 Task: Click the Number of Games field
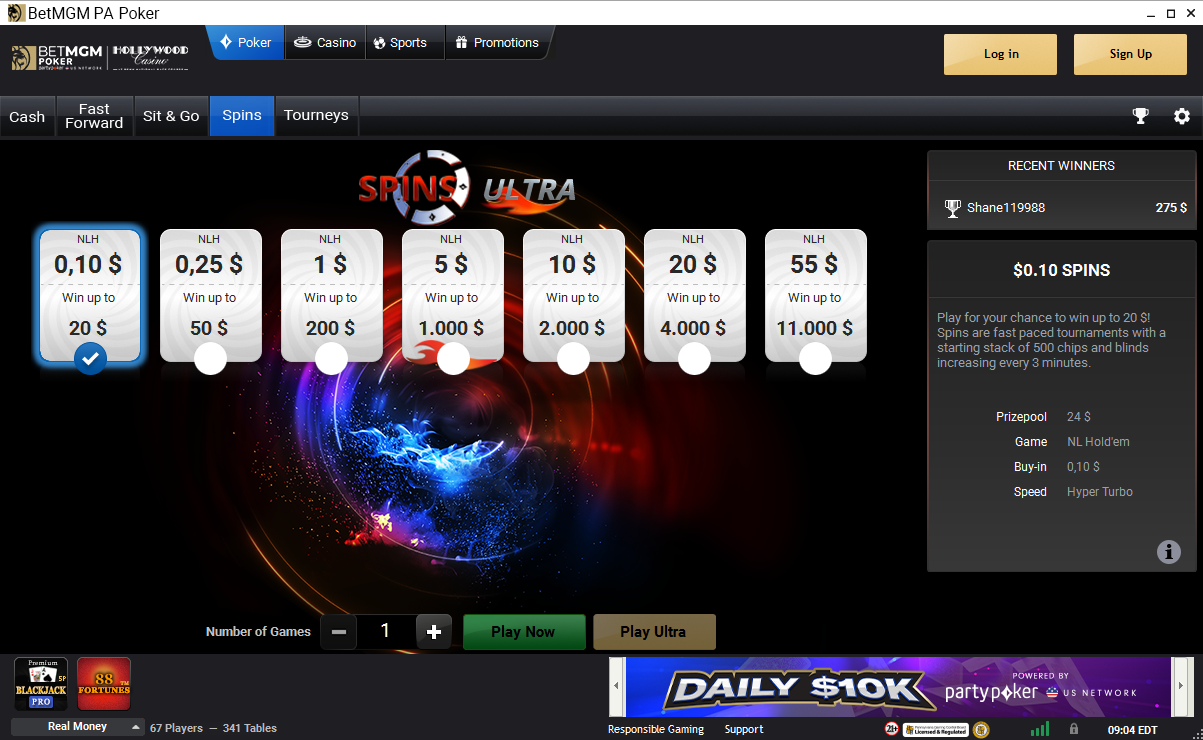coord(386,632)
